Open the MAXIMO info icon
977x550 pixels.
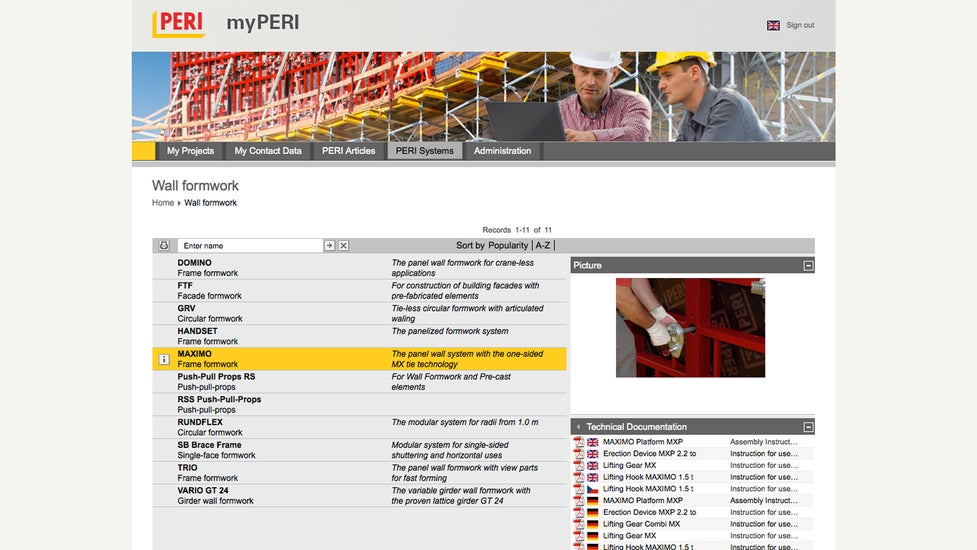point(164,359)
